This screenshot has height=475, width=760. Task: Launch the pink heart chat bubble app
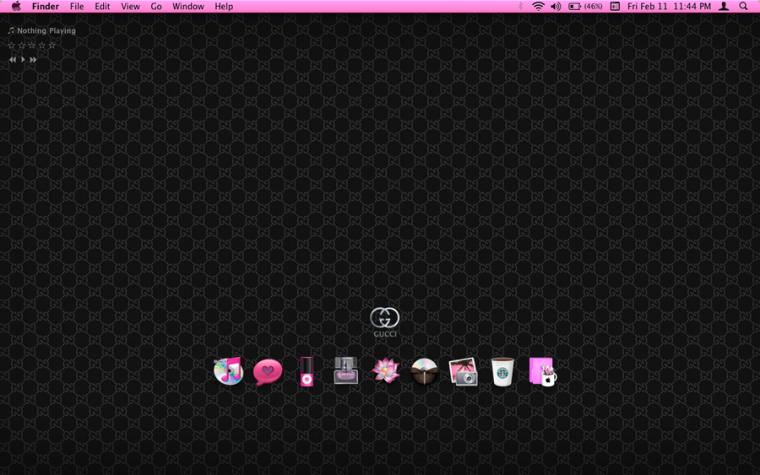268,372
